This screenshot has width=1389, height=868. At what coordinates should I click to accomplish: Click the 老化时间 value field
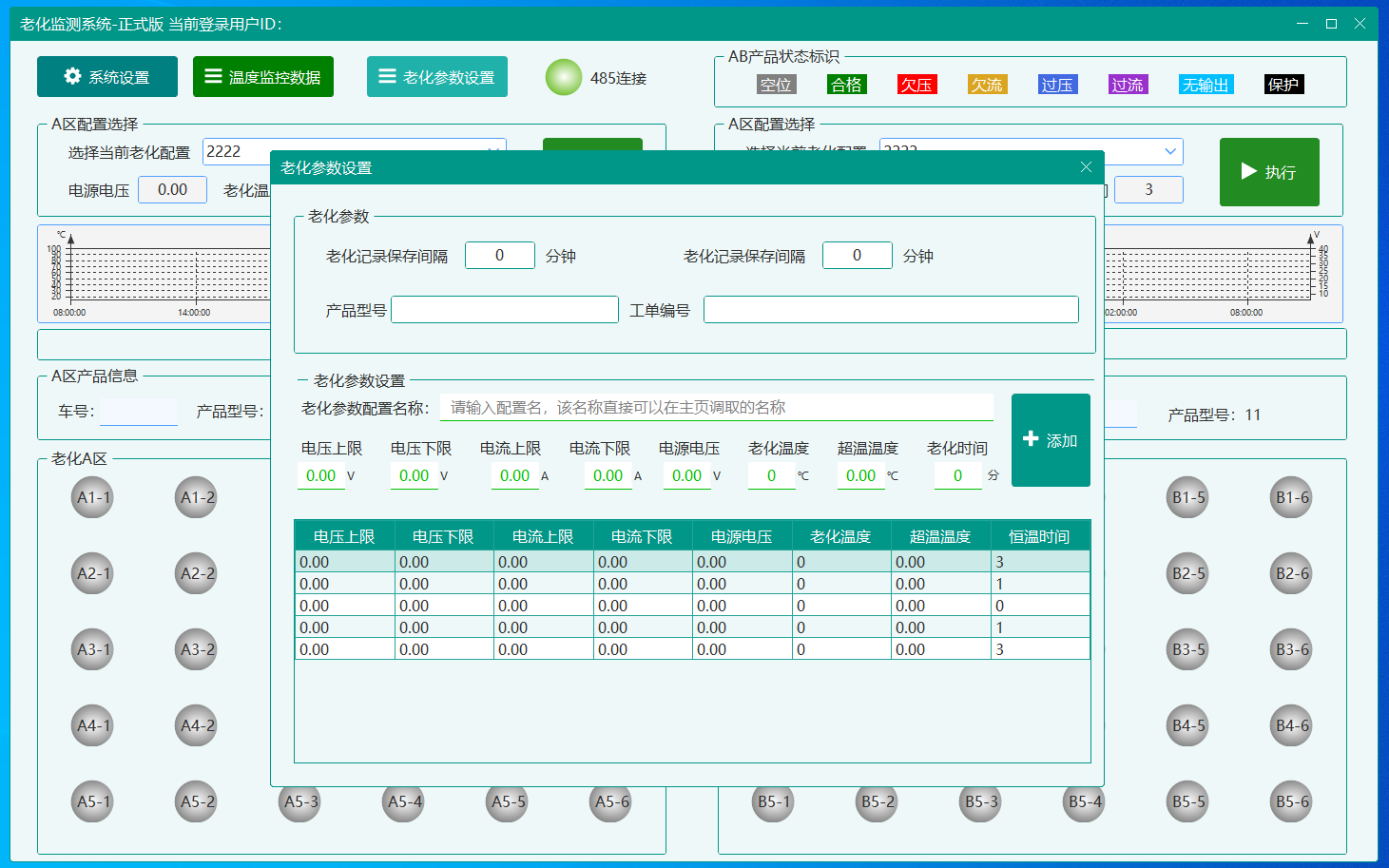958,475
